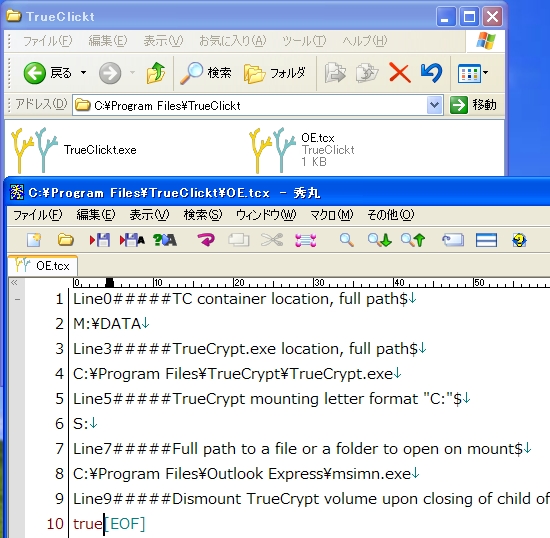The image size is (550, 538).
Task: Toggle the Folders (フォルダ) pane button
Action: 275,73
